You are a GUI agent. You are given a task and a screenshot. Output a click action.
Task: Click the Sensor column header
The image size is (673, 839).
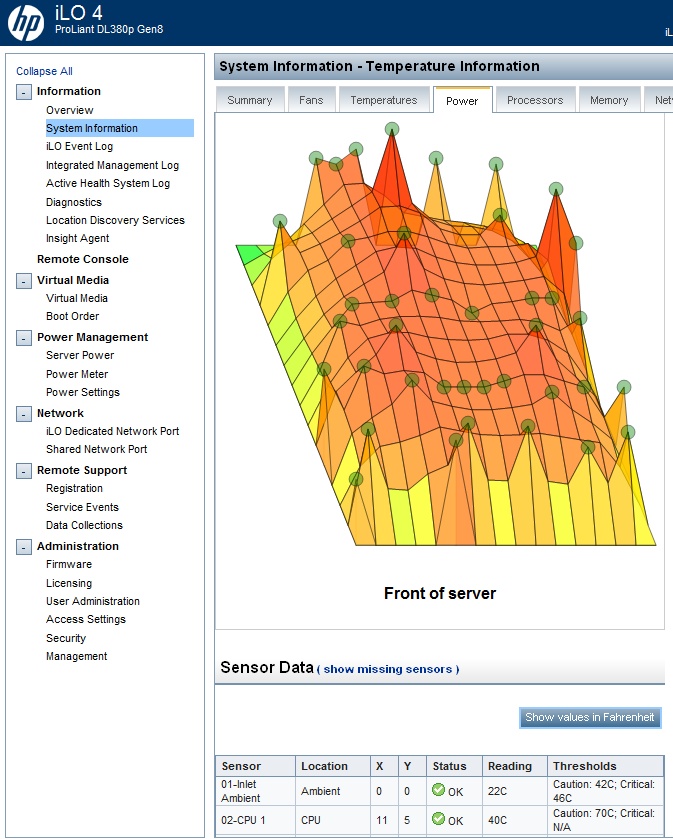pyautogui.click(x=255, y=766)
